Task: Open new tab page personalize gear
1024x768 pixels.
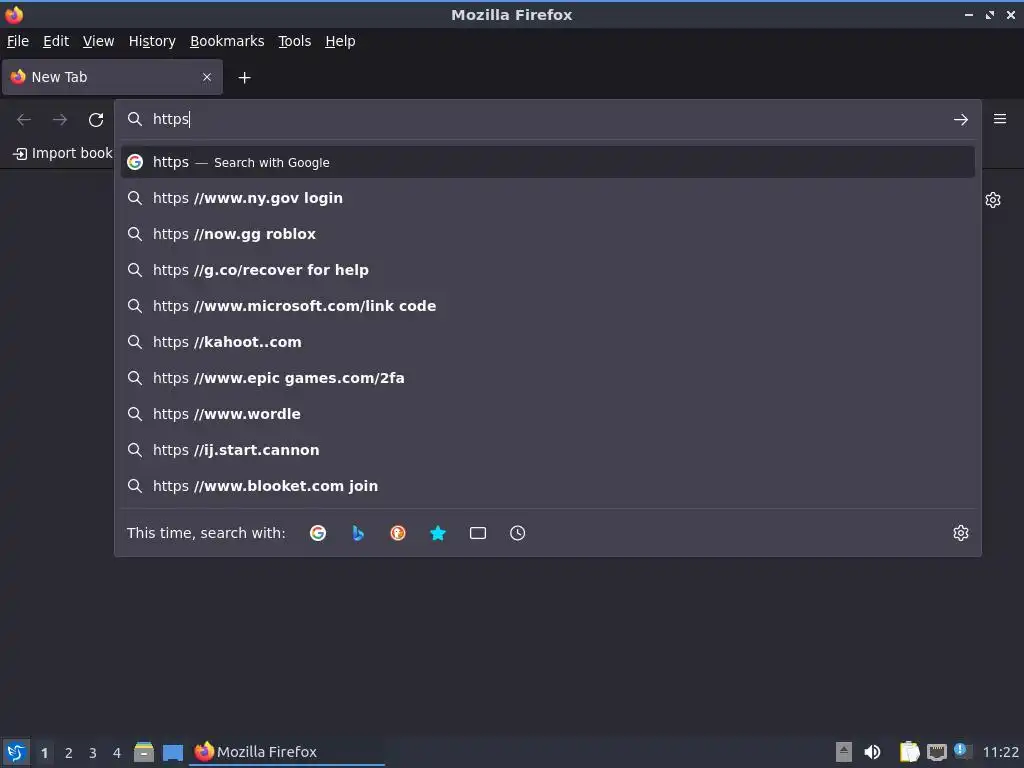Action: click(993, 200)
